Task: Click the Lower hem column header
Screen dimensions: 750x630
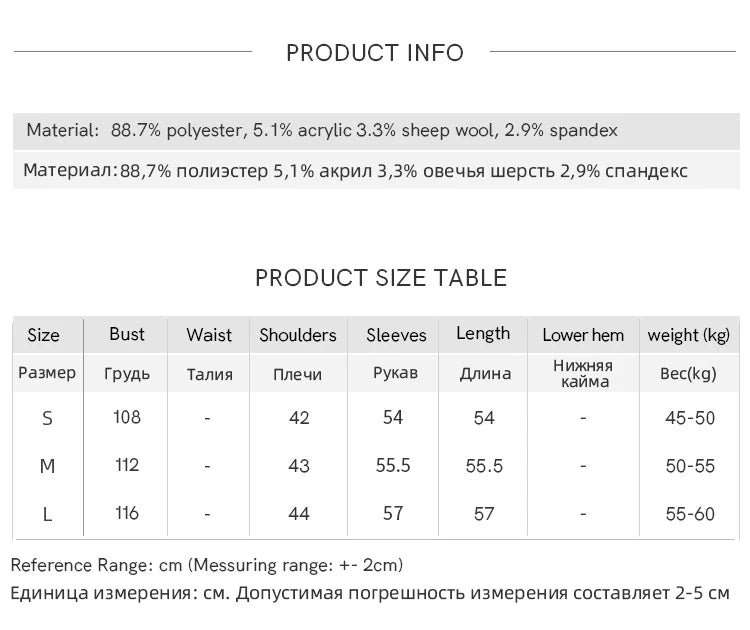Action: (583, 335)
